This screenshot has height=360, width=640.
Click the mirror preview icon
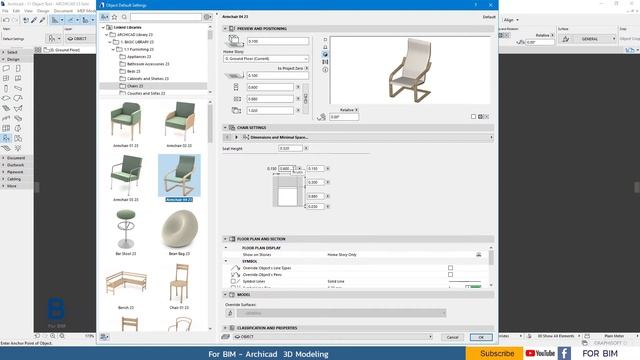click(325, 62)
